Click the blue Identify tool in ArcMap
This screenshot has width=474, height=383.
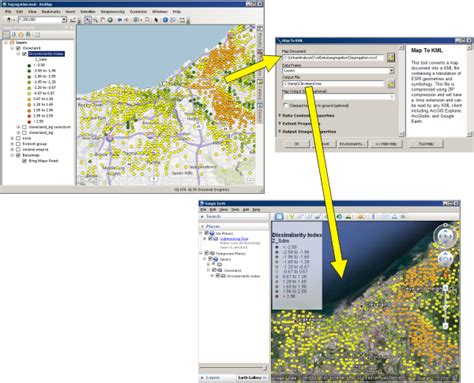tap(165, 20)
